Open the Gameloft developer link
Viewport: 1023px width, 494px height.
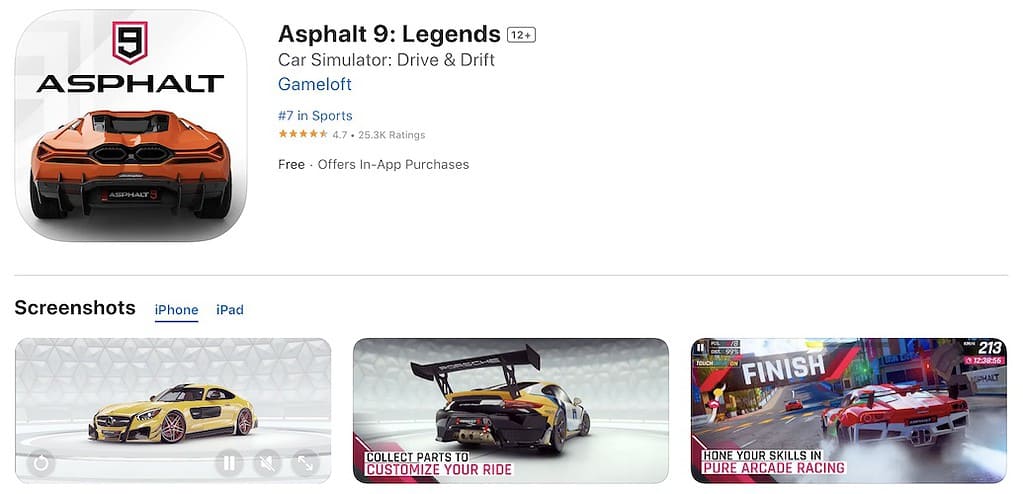314,84
